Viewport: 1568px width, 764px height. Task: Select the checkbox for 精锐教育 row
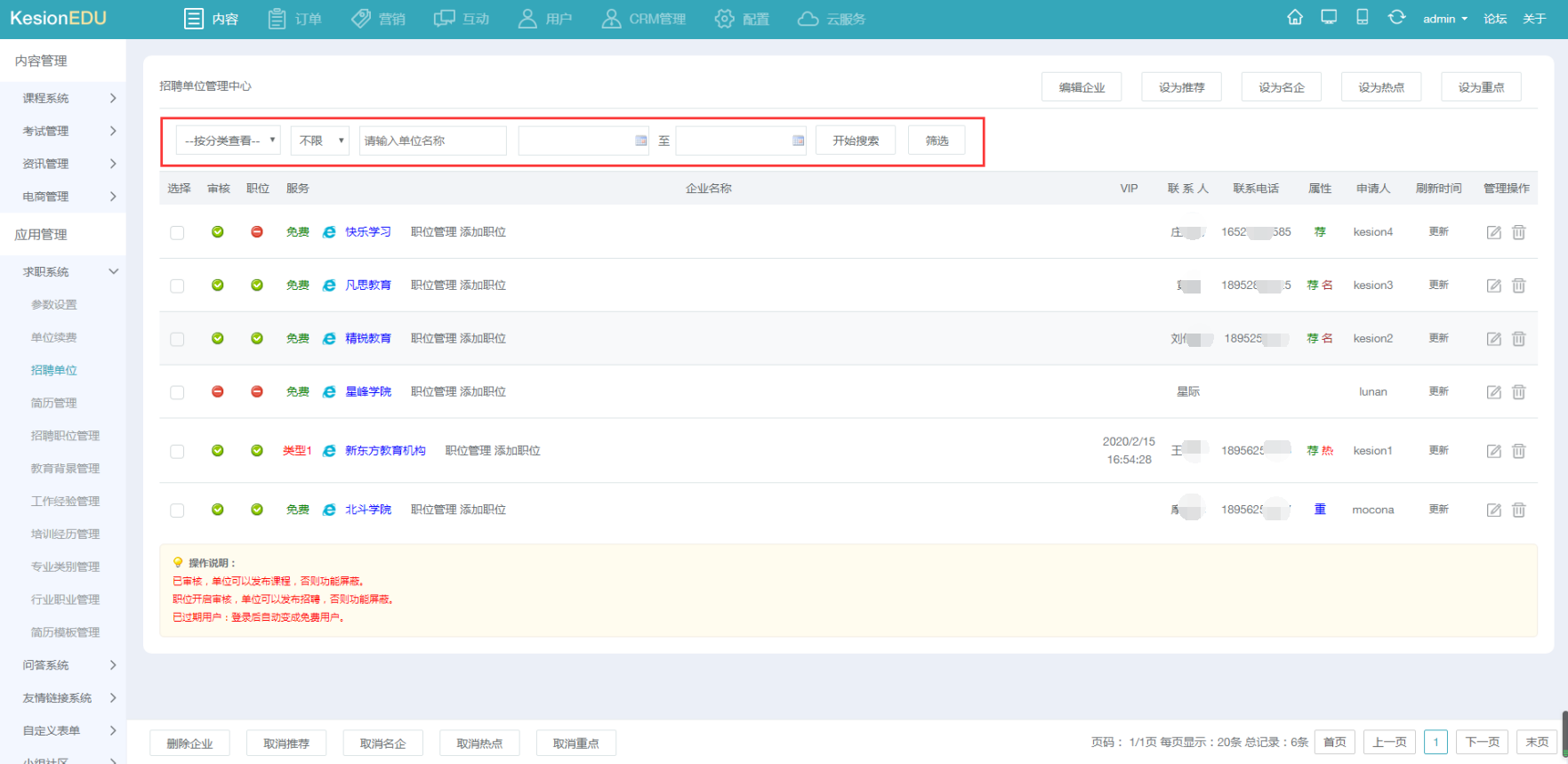[177, 340]
